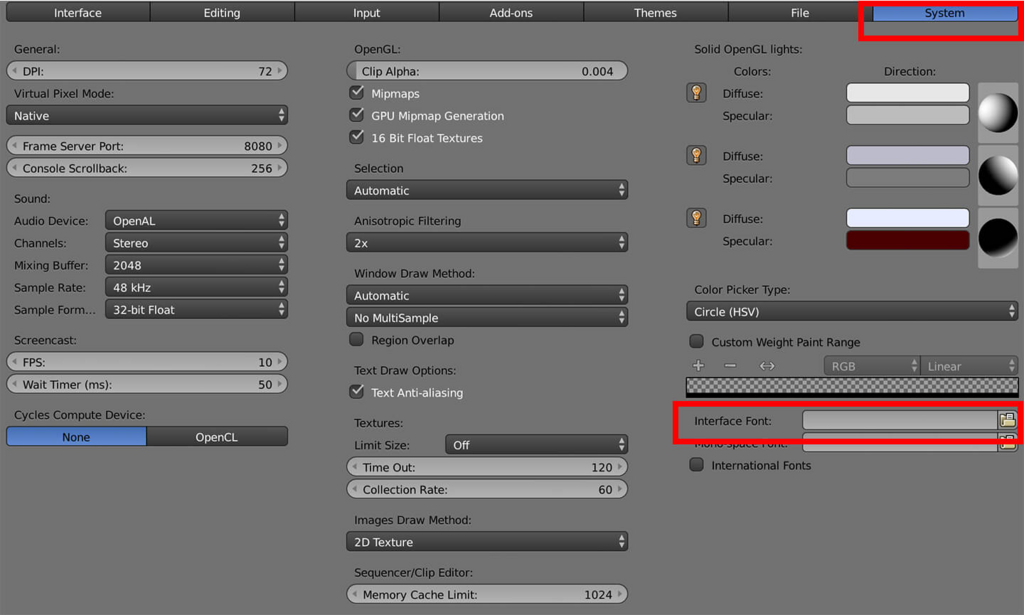Click Wait Timer (ms) field
Screen dimensions: 1024x615
point(147,384)
